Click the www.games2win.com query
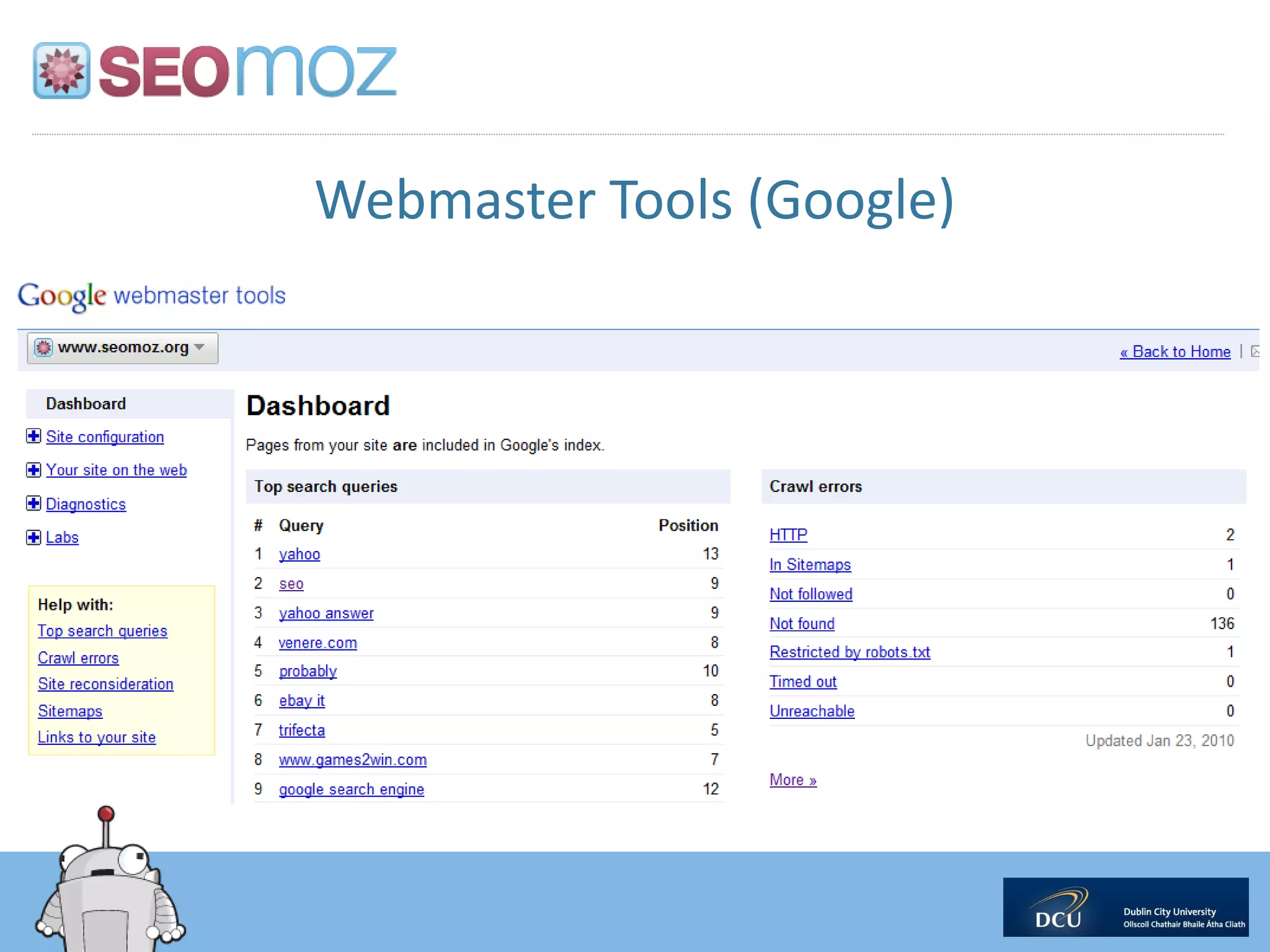 353,760
